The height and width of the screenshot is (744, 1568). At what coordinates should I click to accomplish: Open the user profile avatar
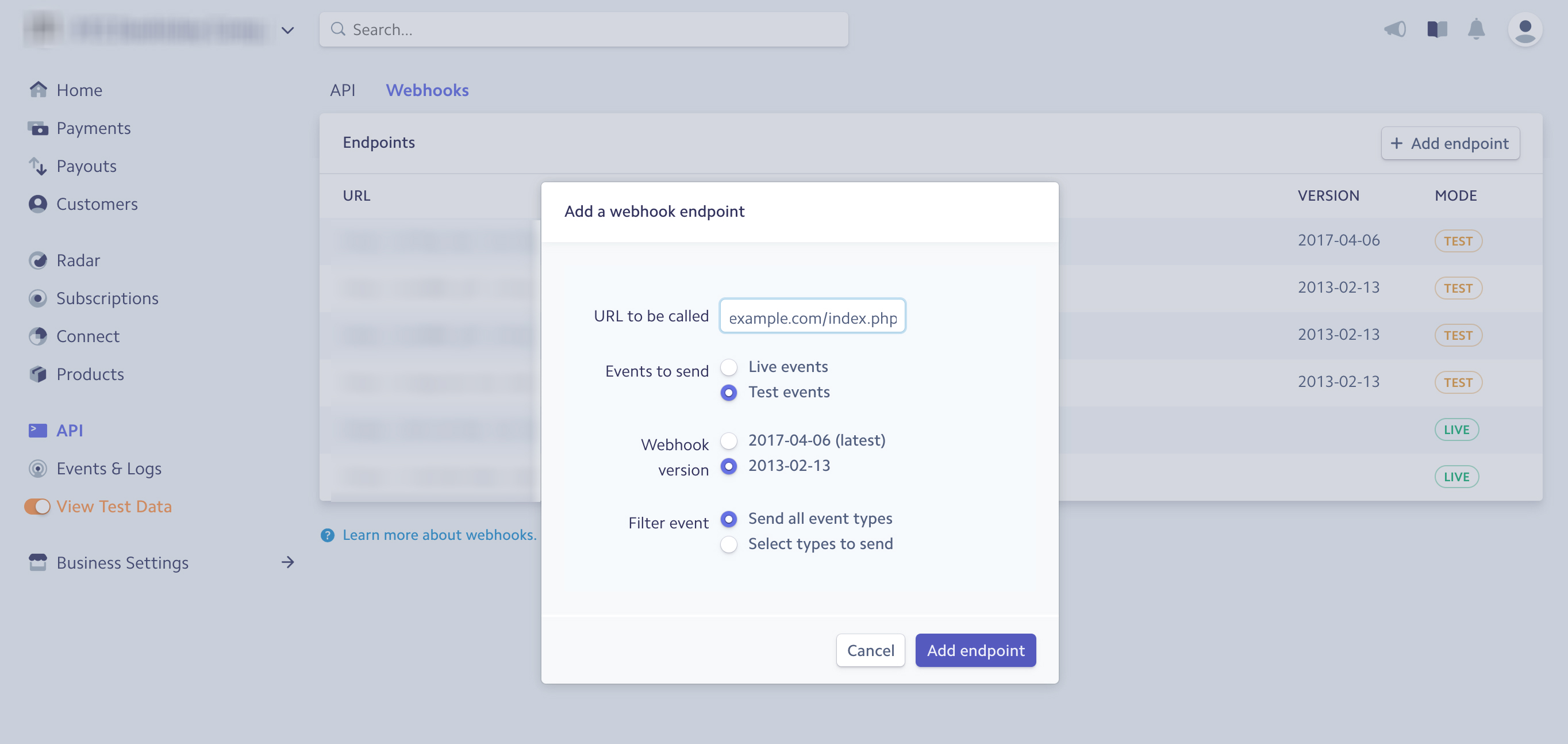[x=1525, y=29]
